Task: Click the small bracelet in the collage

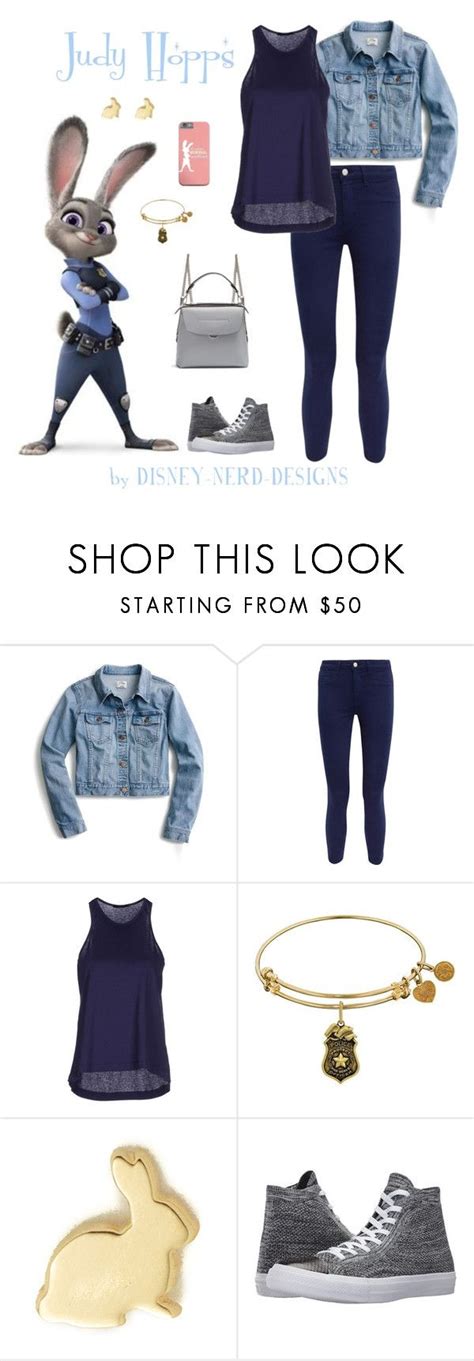Action: click(166, 219)
